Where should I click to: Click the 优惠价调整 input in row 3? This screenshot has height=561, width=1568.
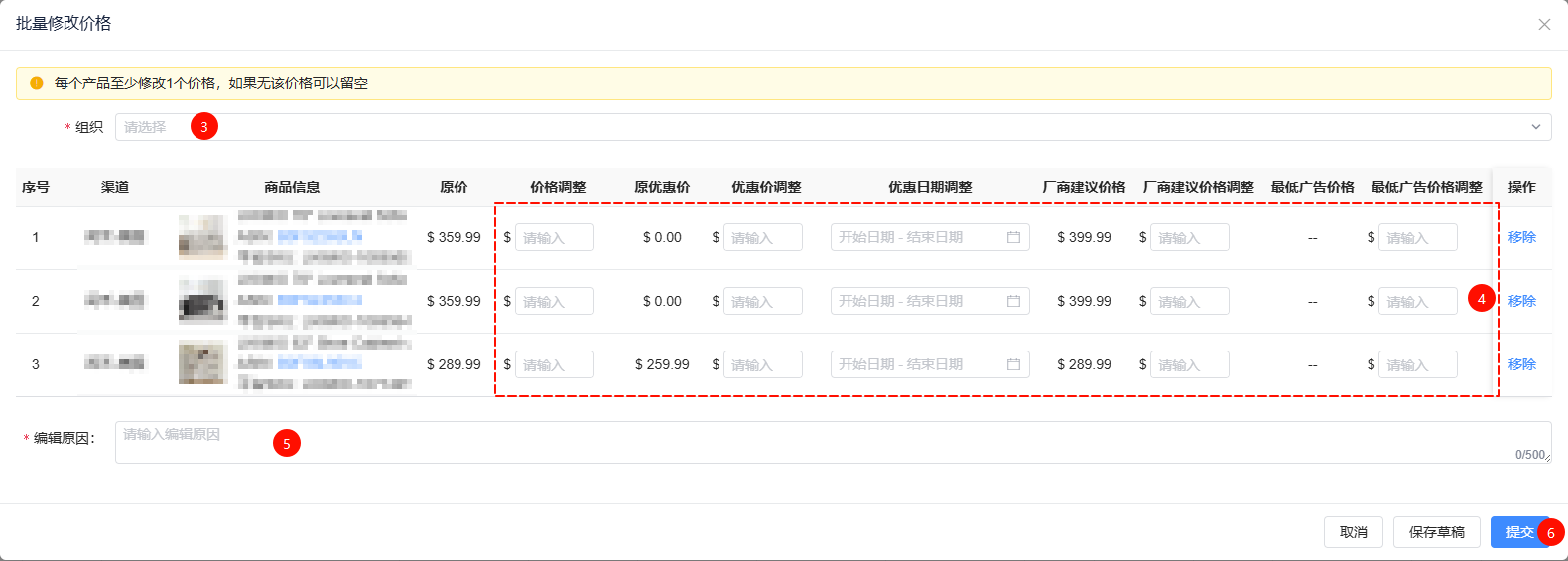tap(762, 365)
